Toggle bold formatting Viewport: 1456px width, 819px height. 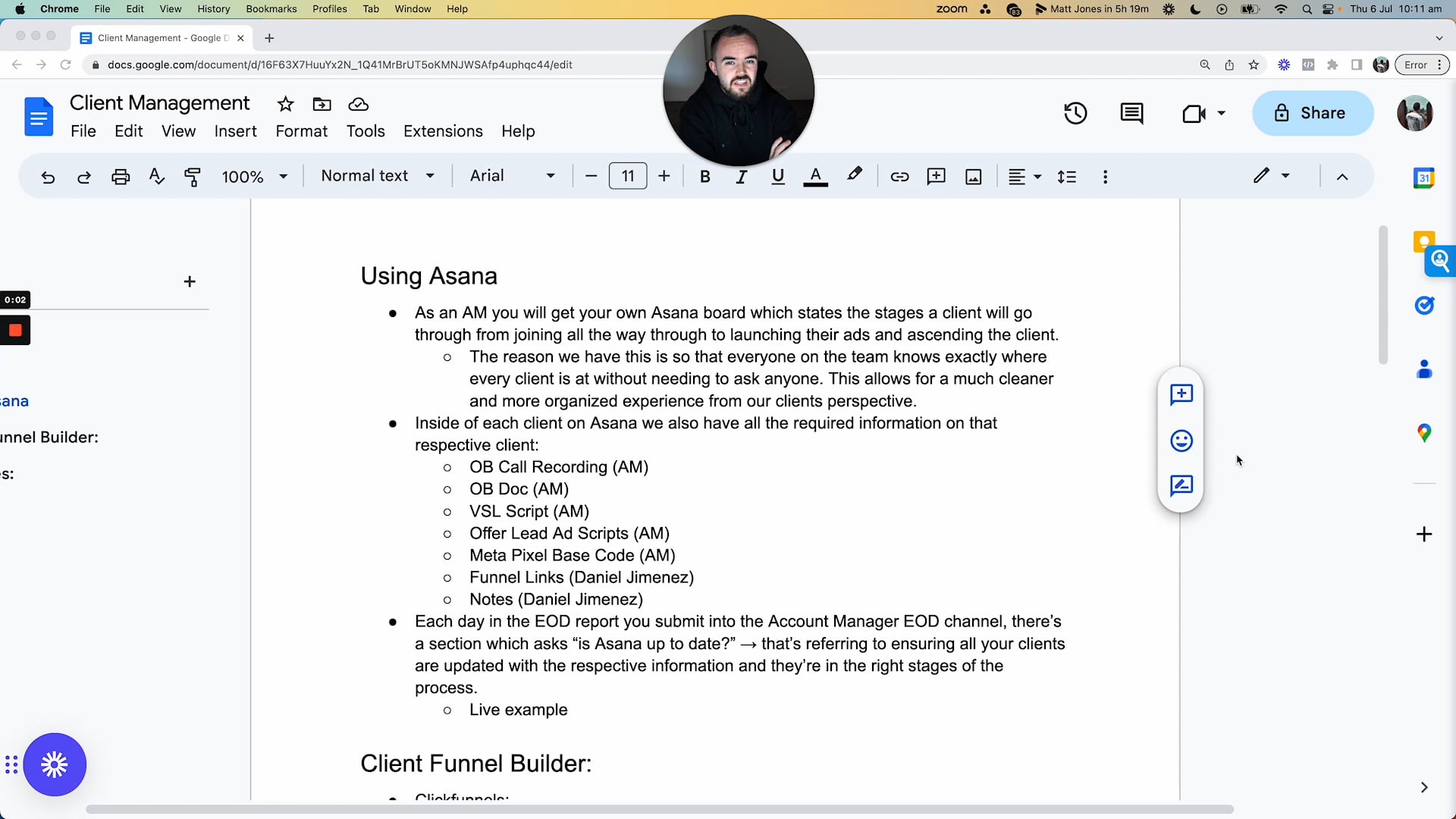704,177
